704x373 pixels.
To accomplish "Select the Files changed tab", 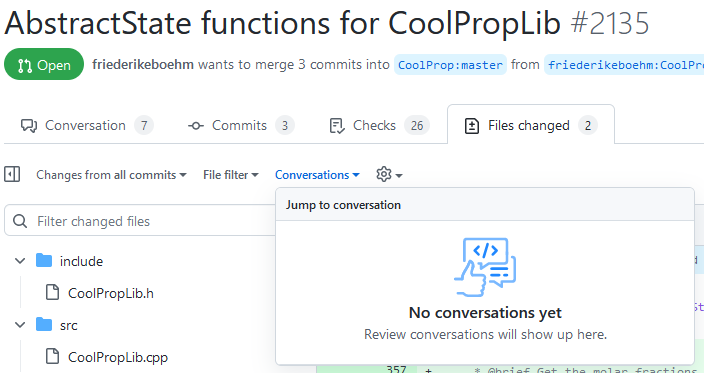I will [x=531, y=126].
